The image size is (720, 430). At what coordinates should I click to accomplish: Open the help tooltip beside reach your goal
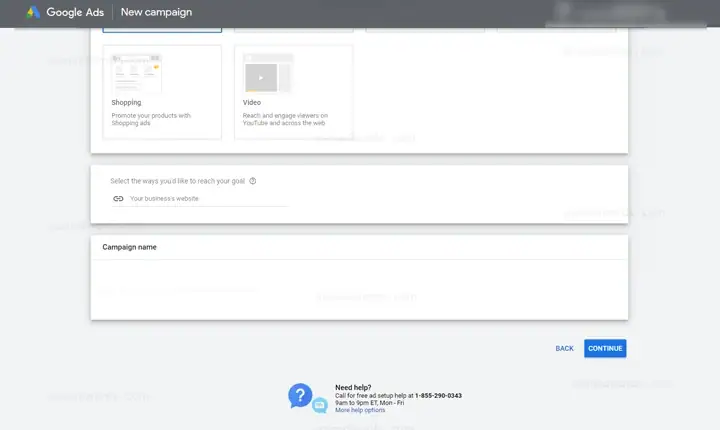click(253, 181)
